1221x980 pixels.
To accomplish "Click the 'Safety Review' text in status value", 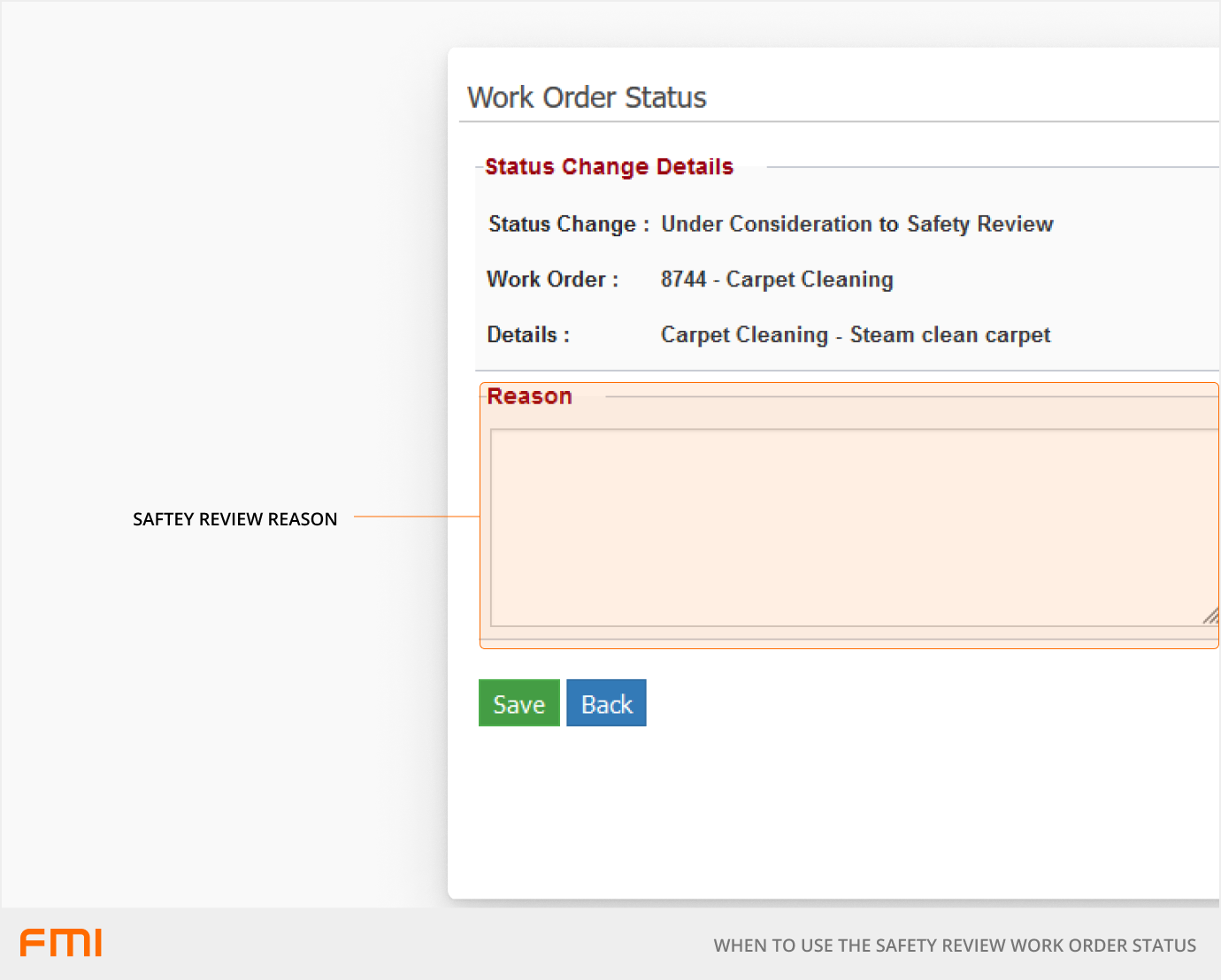I will (x=979, y=225).
